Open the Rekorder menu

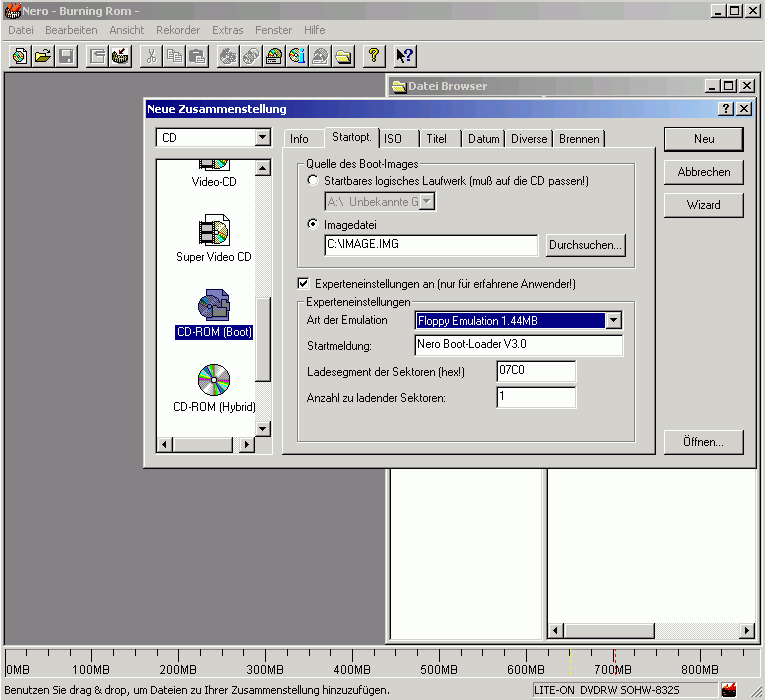[x=178, y=30]
